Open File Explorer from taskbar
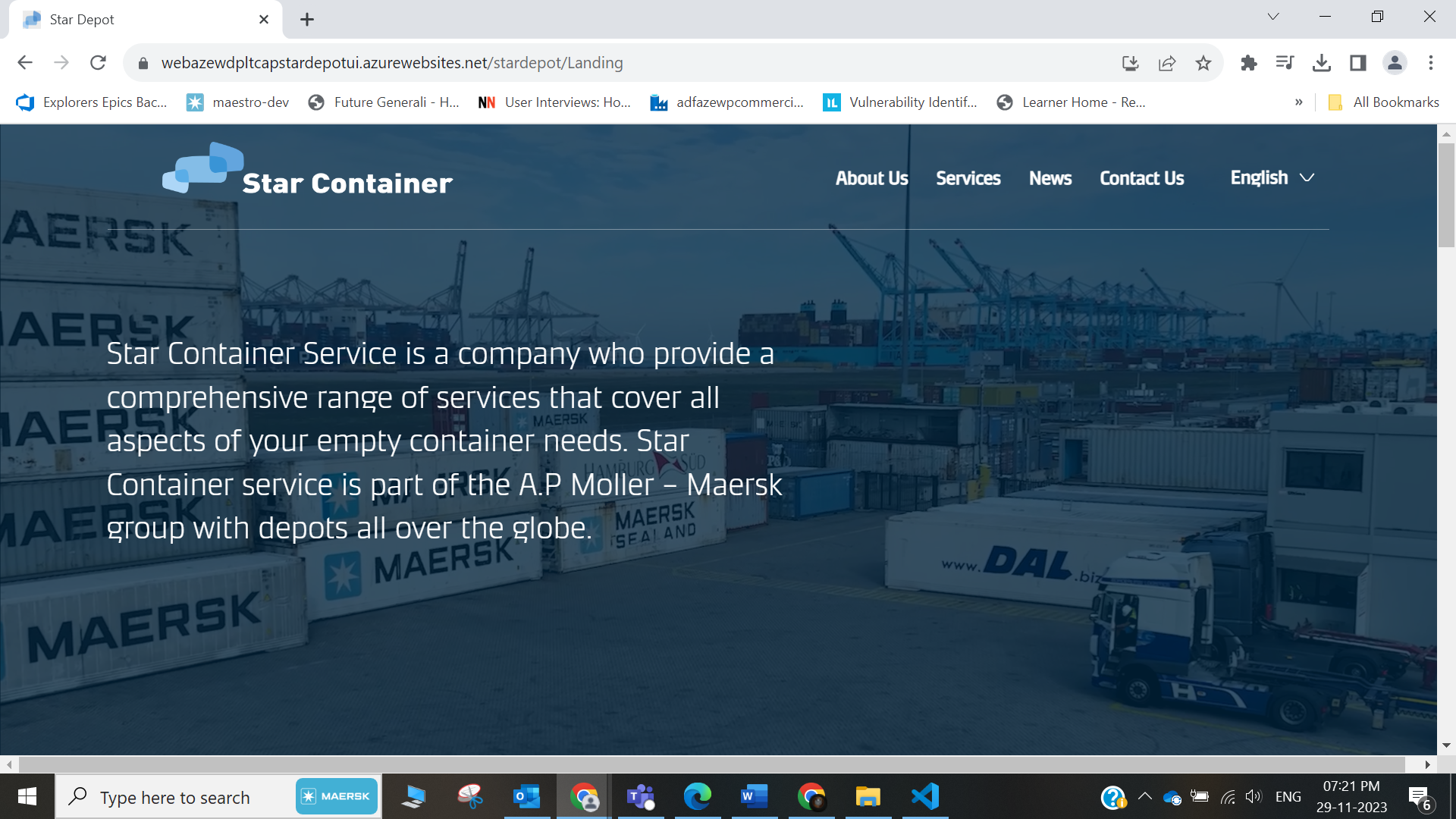The image size is (1456, 819). [x=868, y=796]
